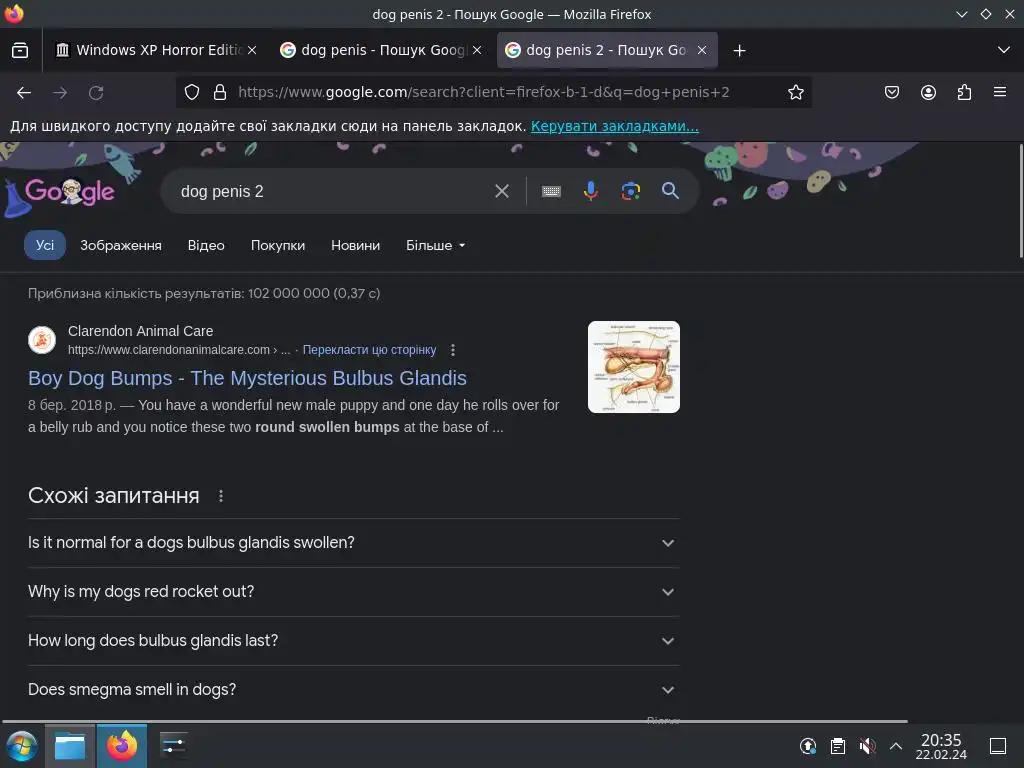
Task: Clear the Google search box
Action: (502, 191)
